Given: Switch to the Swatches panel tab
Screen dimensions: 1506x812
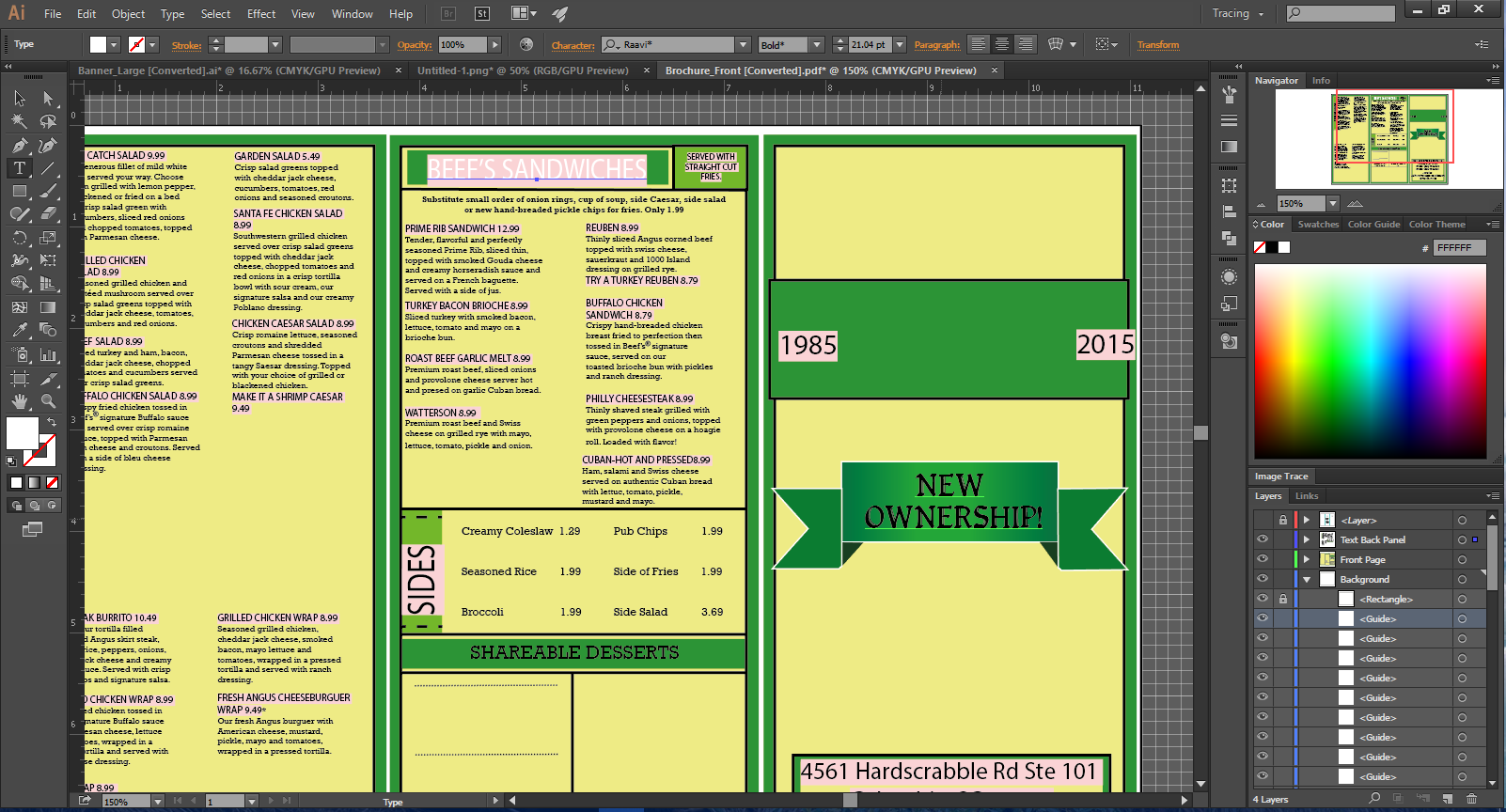Looking at the screenshot, I should coord(1318,225).
